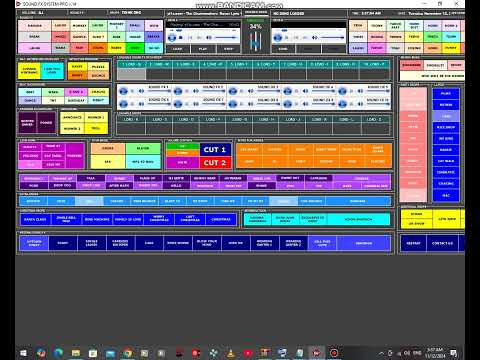Play the BLOW YOUR HORN effect
The width and height of the screenshot is (480, 360).
tap(207, 243)
